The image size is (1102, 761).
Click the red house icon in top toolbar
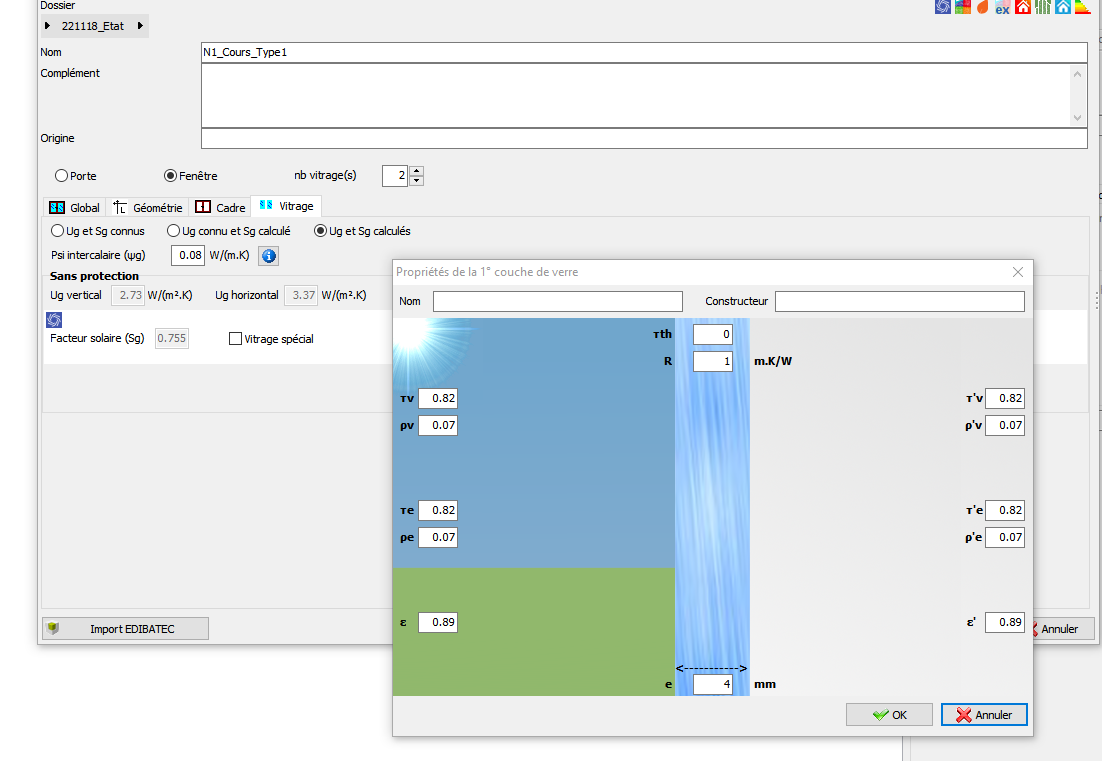coord(1022,7)
